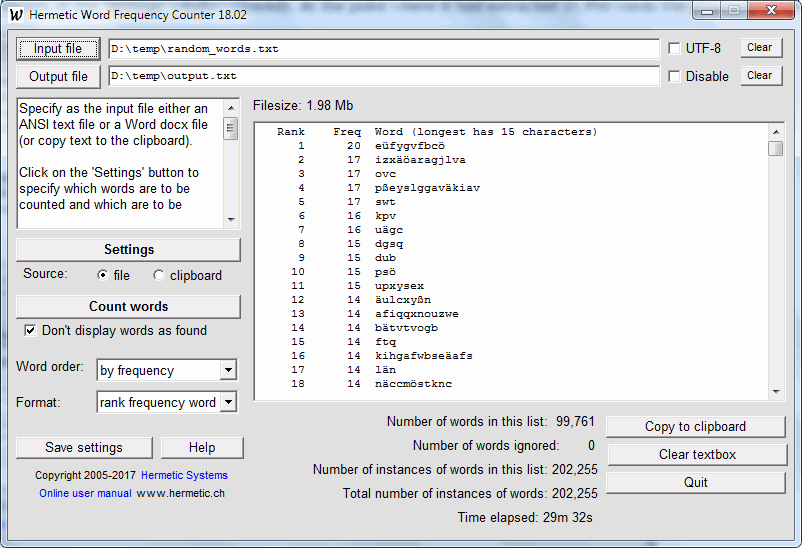Image resolution: width=802 pixels, height=548 pixels.
Task: Click the word äulcxyßn in results
Action: coord(403,300)
